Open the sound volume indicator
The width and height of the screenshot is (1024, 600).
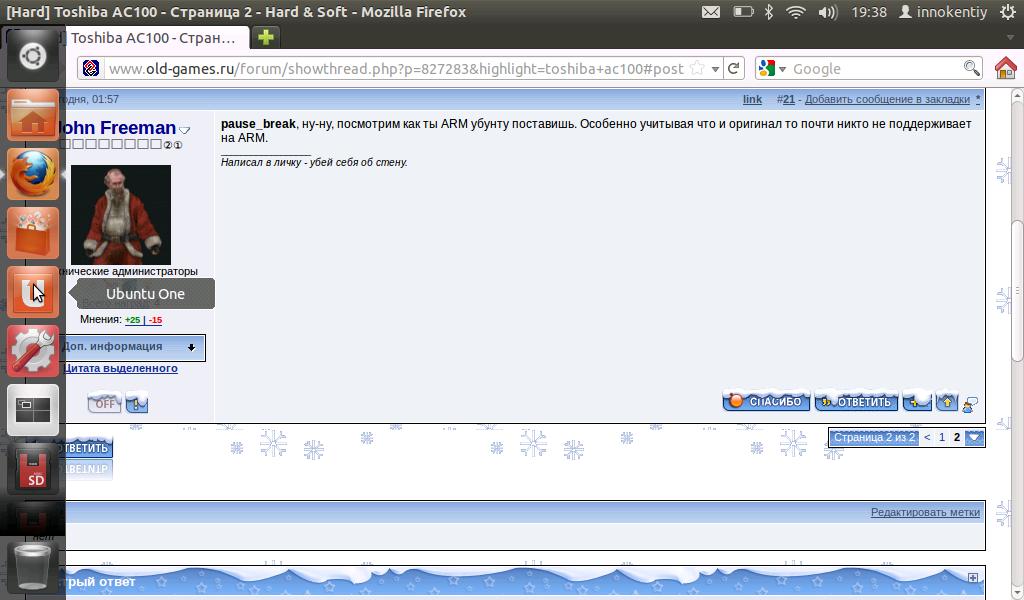(x=827, y=12)
